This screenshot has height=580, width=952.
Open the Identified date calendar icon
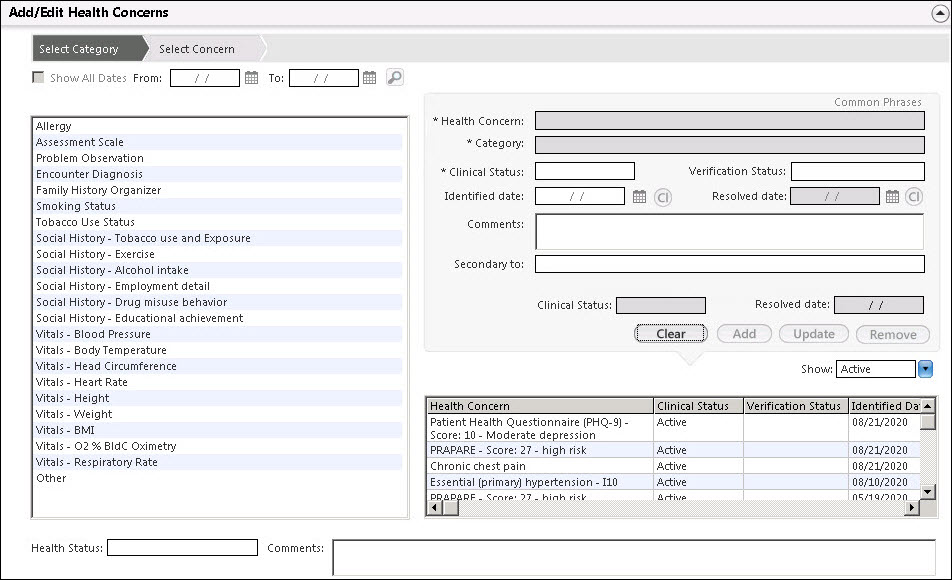tap(639, 197)
